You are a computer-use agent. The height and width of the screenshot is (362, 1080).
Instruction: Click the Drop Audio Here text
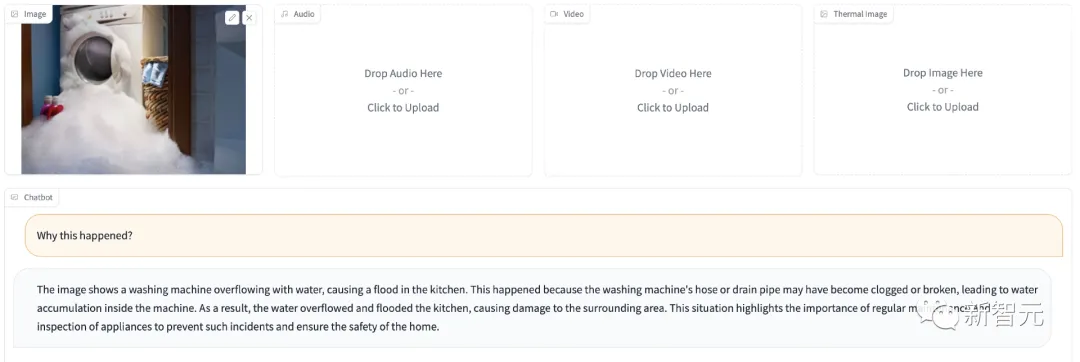pyautogui.click(x=403, y=74)
